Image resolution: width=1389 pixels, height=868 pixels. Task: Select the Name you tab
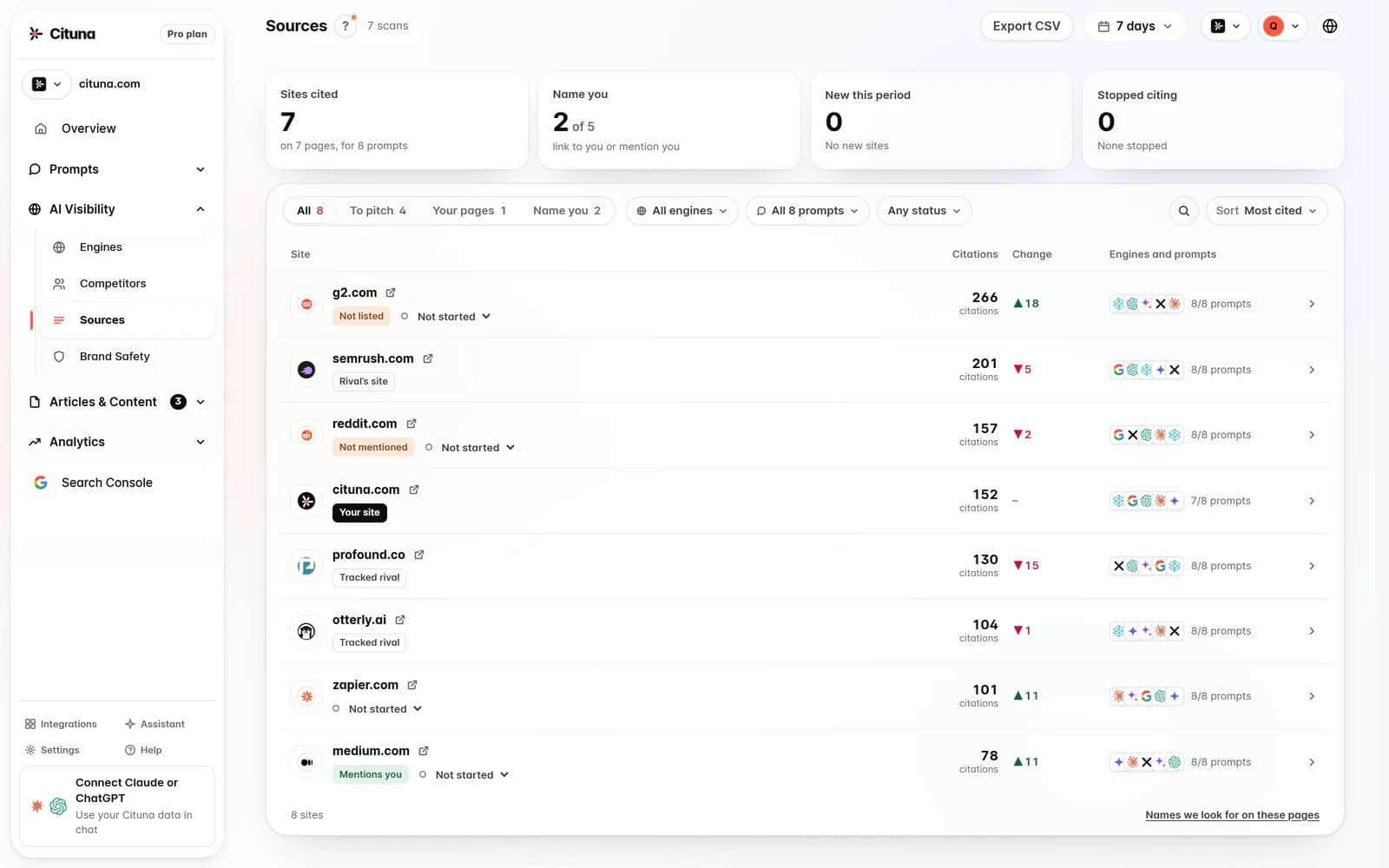[567, 211]
